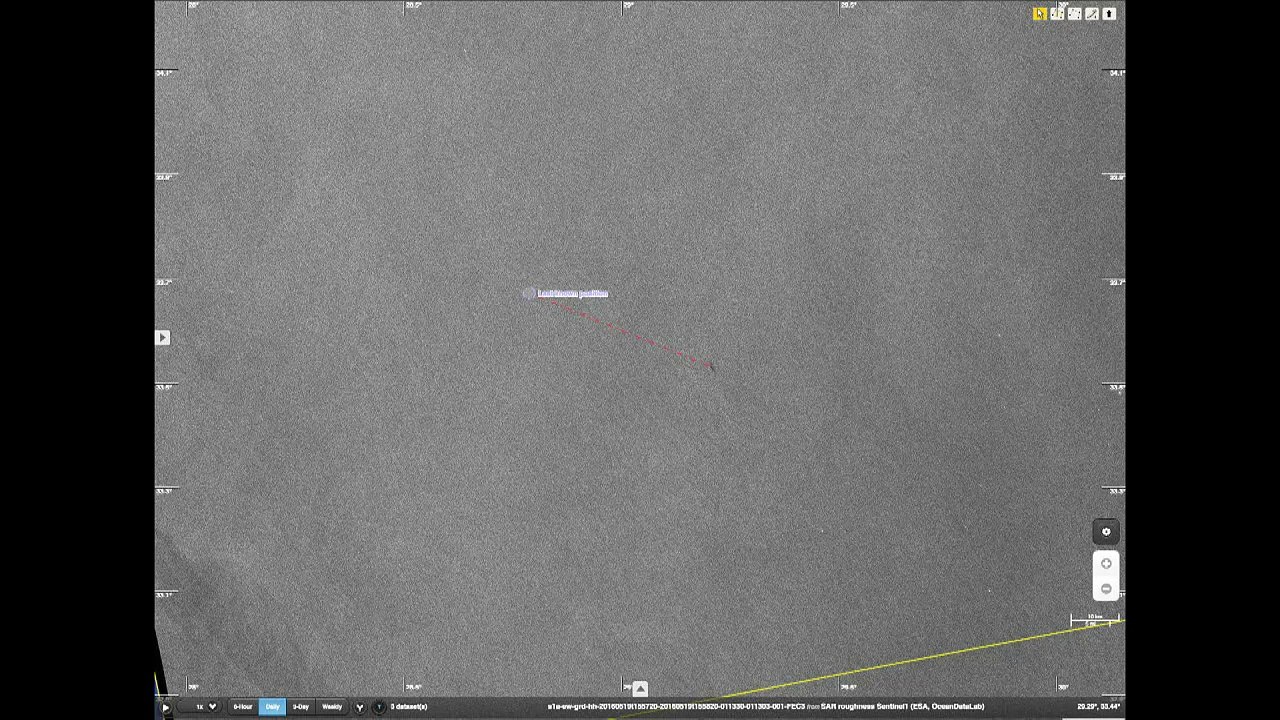The height and width of the screenshot is (720, 1280).
Task: Click the dataset(s) count label
Action: click(409, 707)
